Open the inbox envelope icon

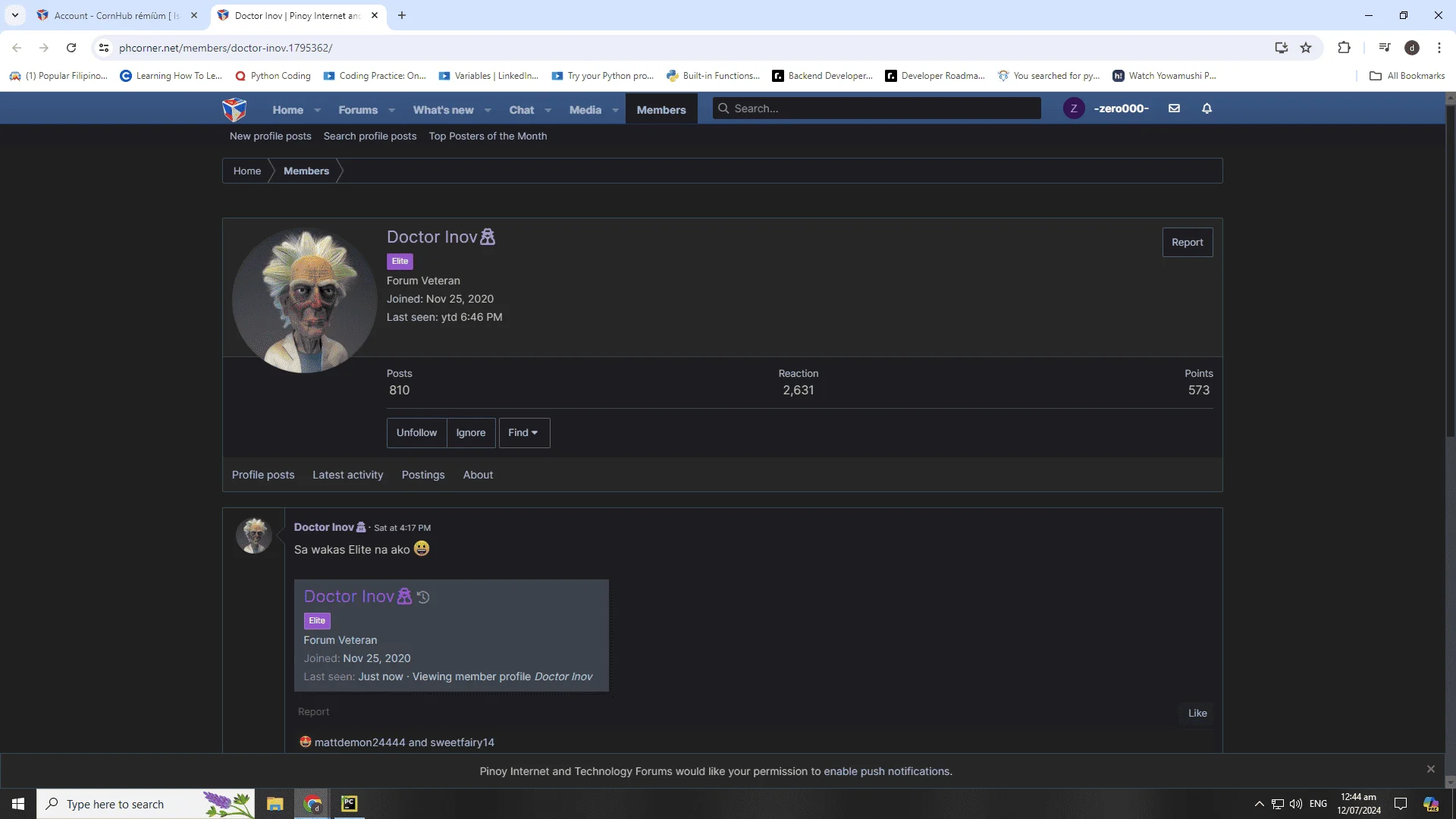[x=1174, y=108]
